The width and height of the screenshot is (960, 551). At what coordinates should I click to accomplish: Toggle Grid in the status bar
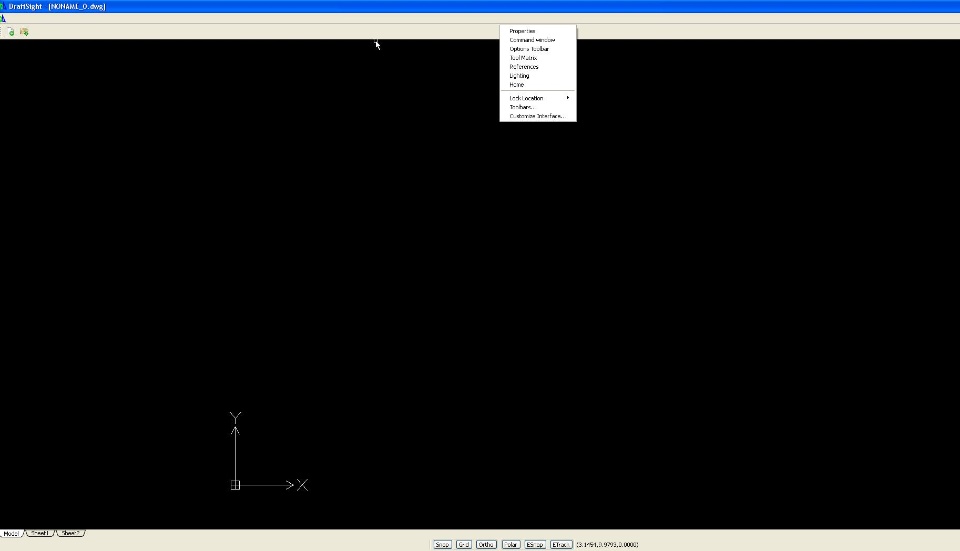(x=463, y=544)
